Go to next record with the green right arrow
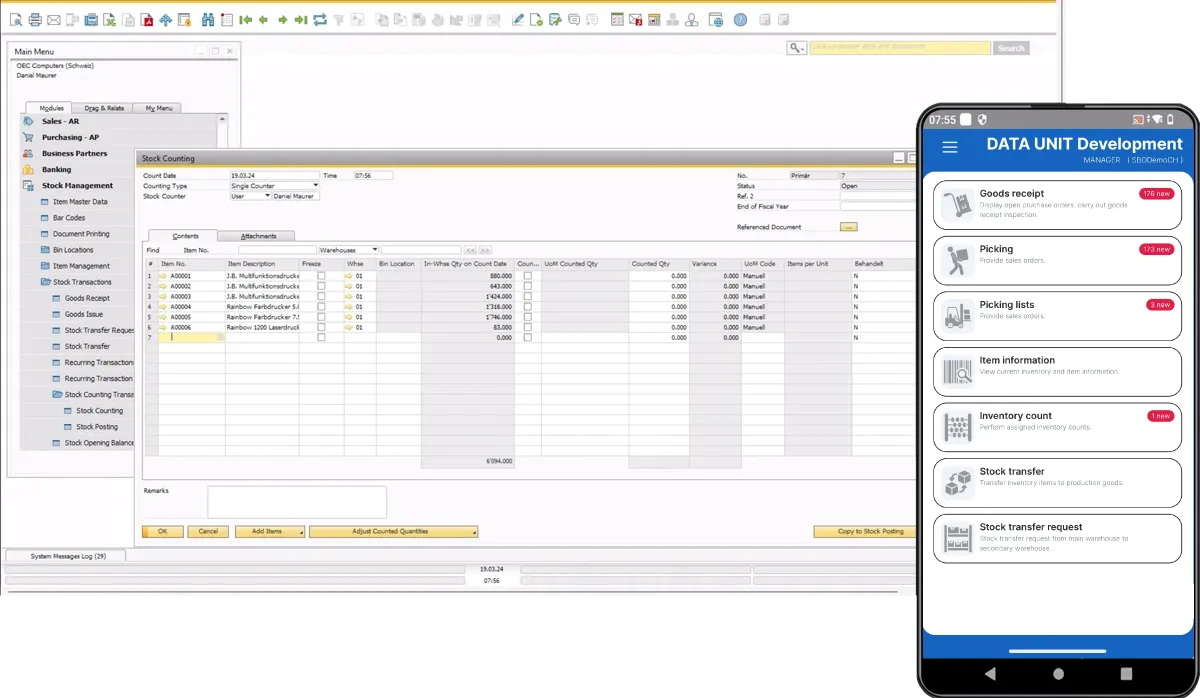The width and height of the screenshot is (1200, 698). tap(282, 19)
